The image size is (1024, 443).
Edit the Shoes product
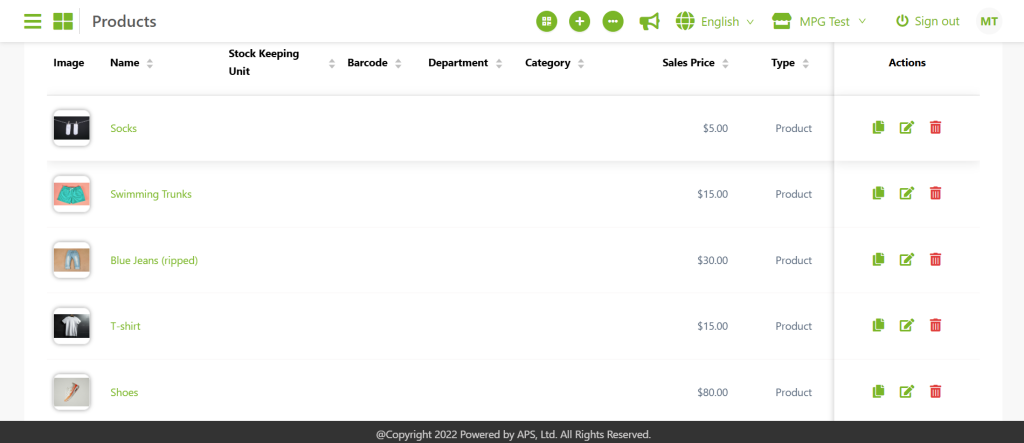tap(906, 391)
